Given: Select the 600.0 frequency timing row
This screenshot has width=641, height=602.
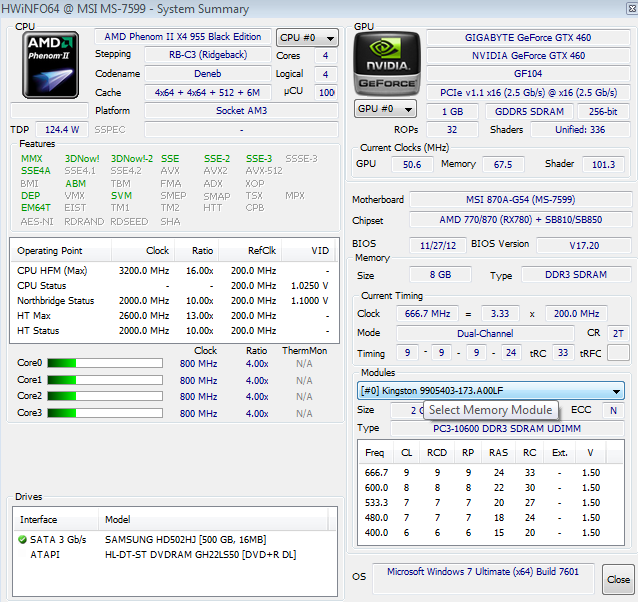Looking at the screenshot, I should coord(491,488).
